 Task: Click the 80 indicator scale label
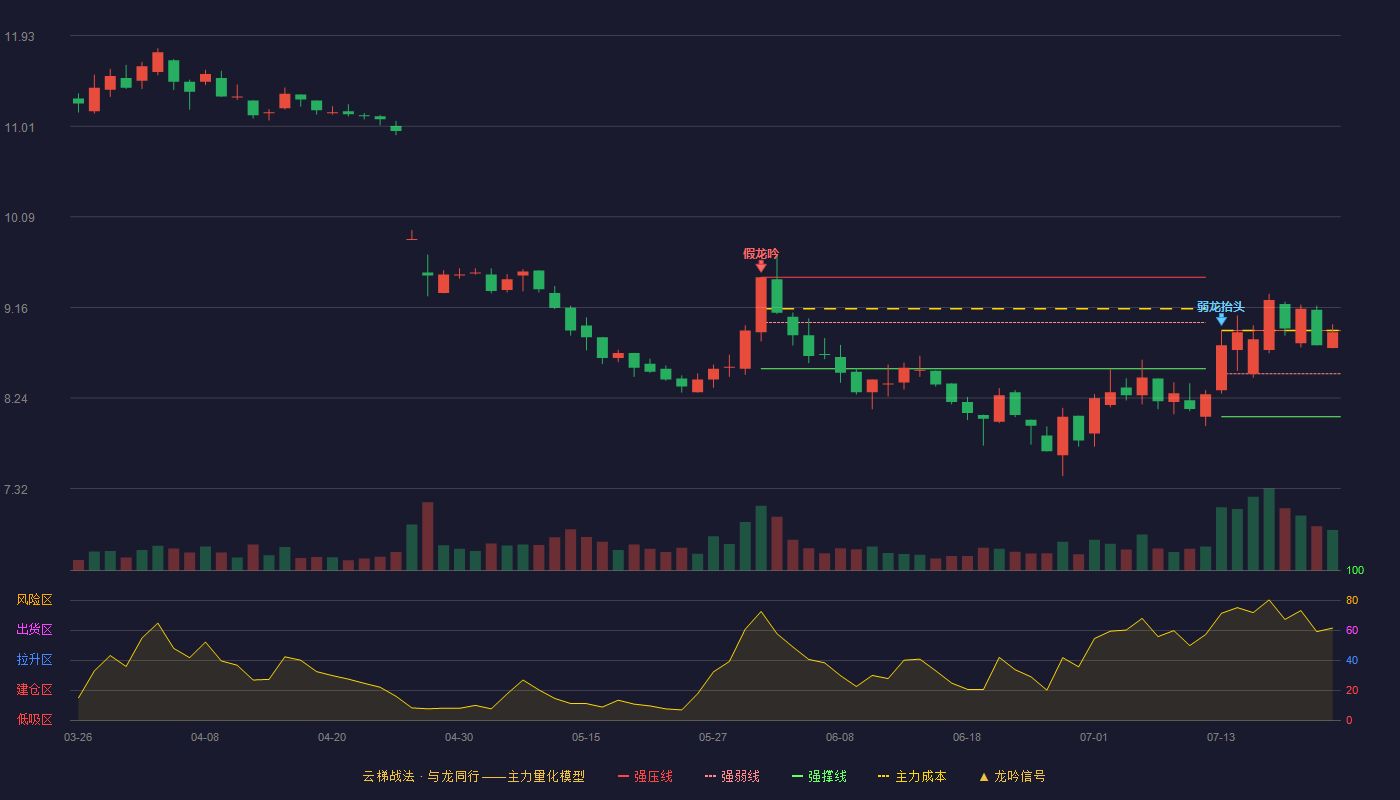(x=1352, y=601)
